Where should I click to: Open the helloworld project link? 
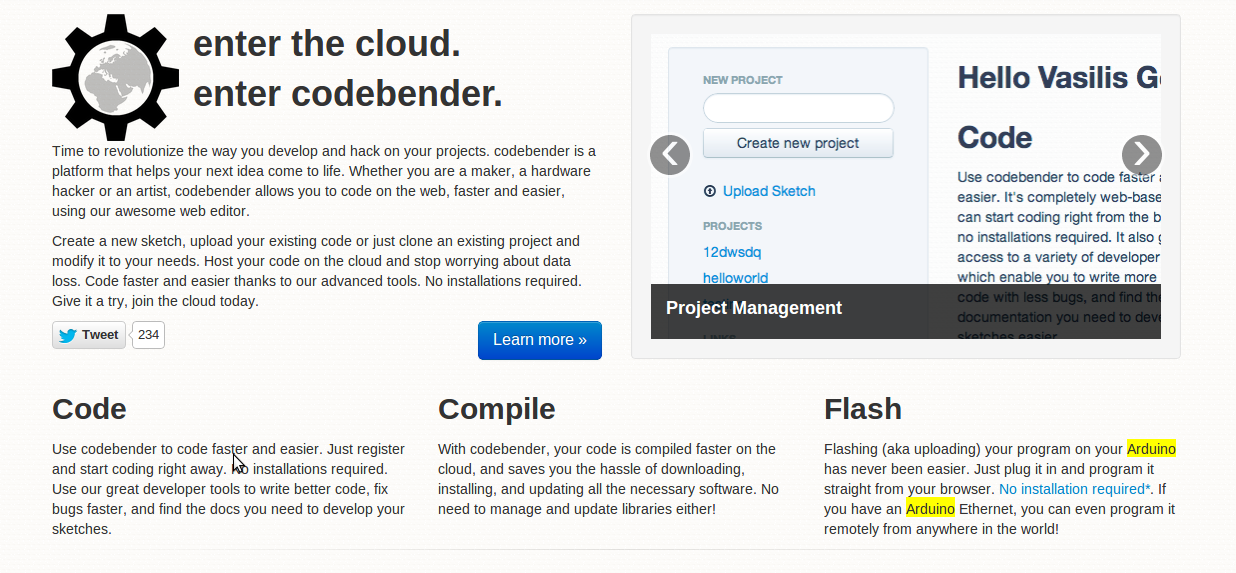[735, 278]
